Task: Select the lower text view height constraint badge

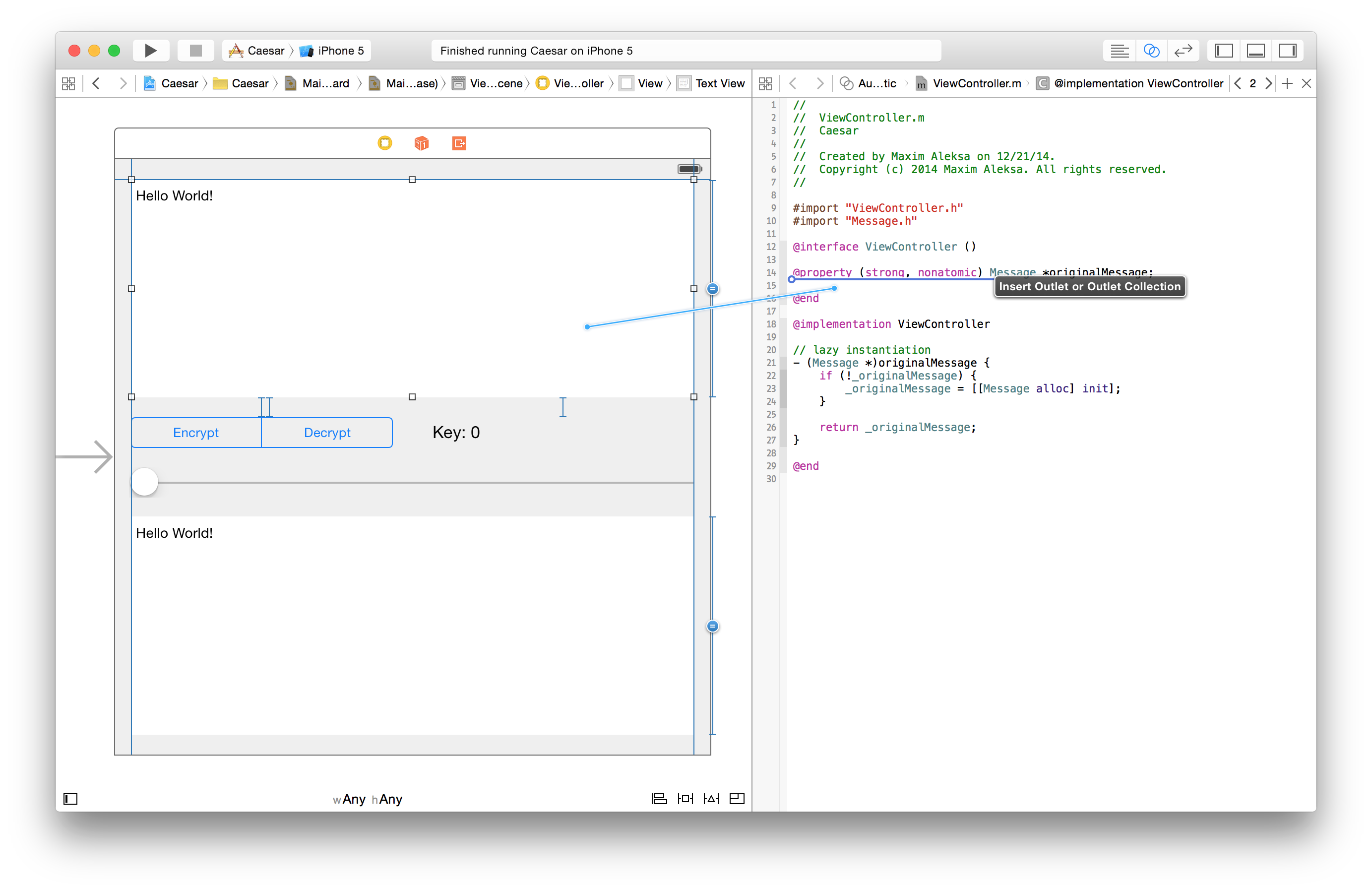Action: [712, 626]
